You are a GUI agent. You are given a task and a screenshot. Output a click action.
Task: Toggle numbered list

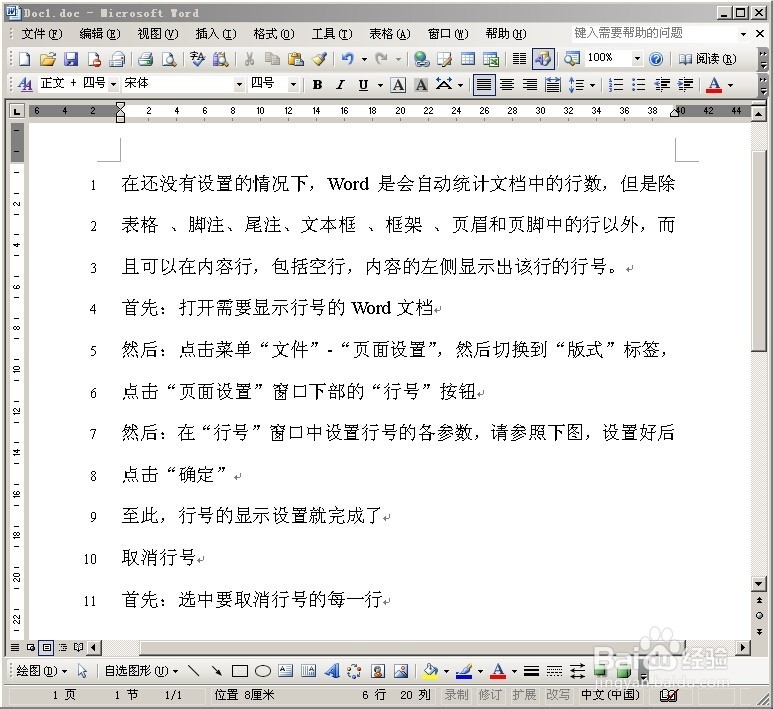coord(616,85)
